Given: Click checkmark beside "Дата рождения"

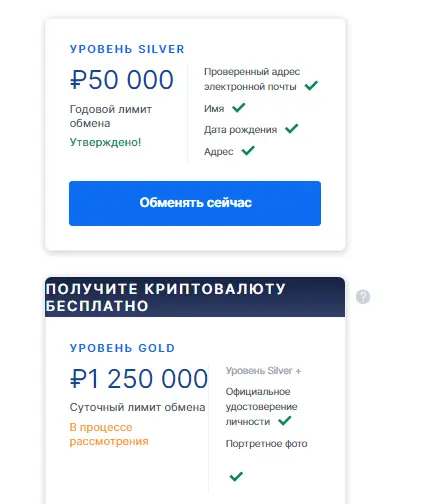Looking at the screenshot, I should (x=292, y=129).
